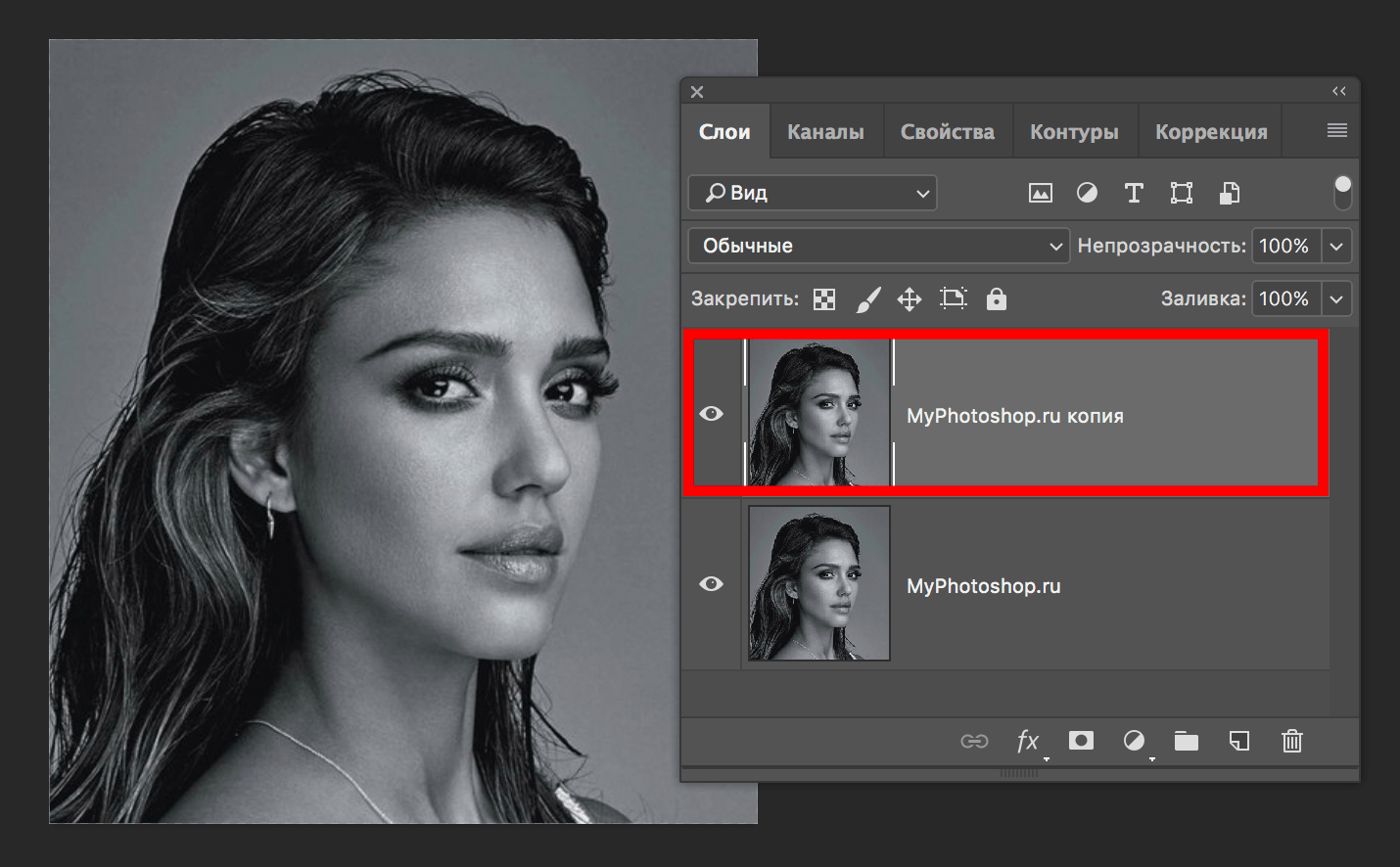1400x867 pixels.
Task: Click the Заливка fill value field
Action: point(1284,298)
